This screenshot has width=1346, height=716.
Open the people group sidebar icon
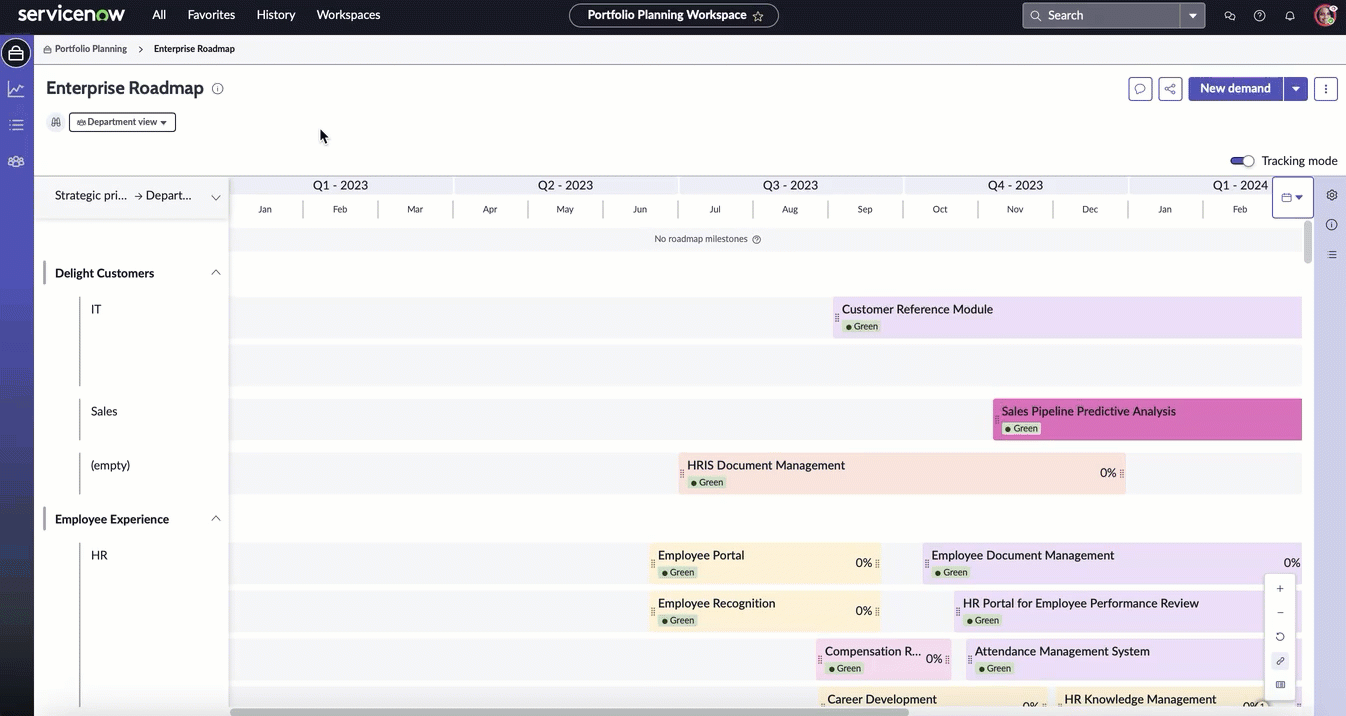tap(16, 161)
